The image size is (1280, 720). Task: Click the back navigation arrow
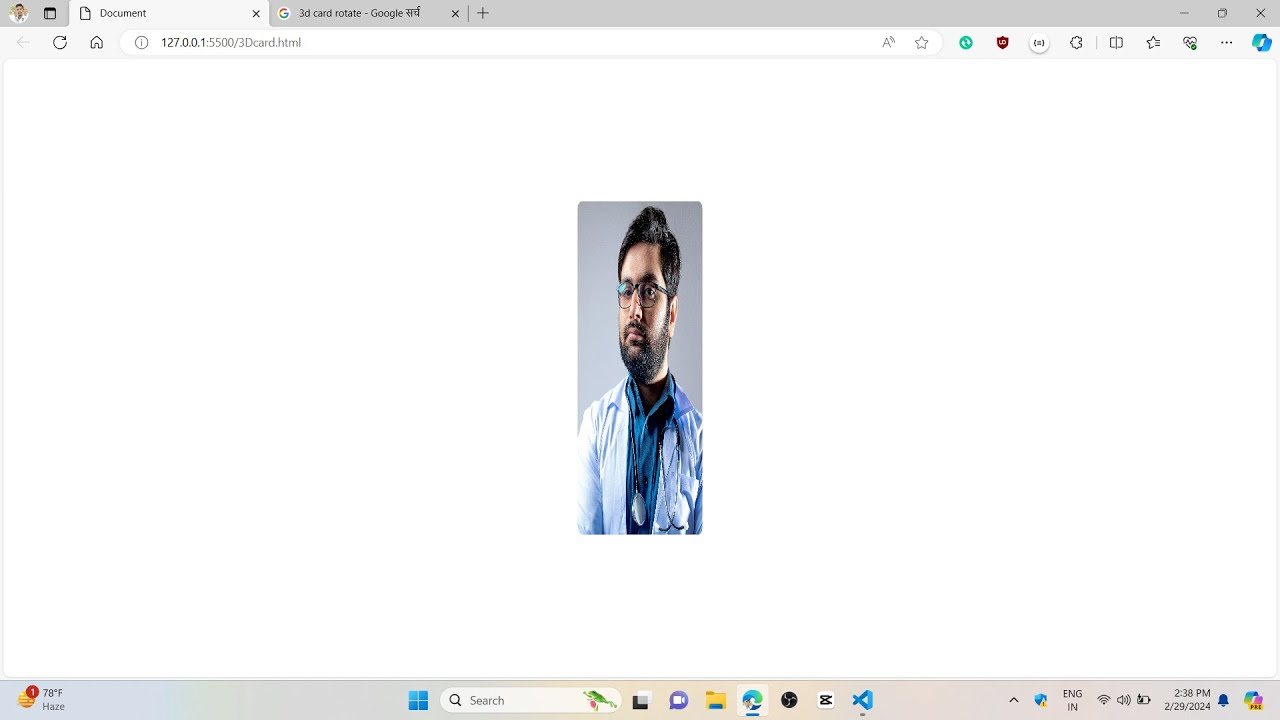point(23,42)
